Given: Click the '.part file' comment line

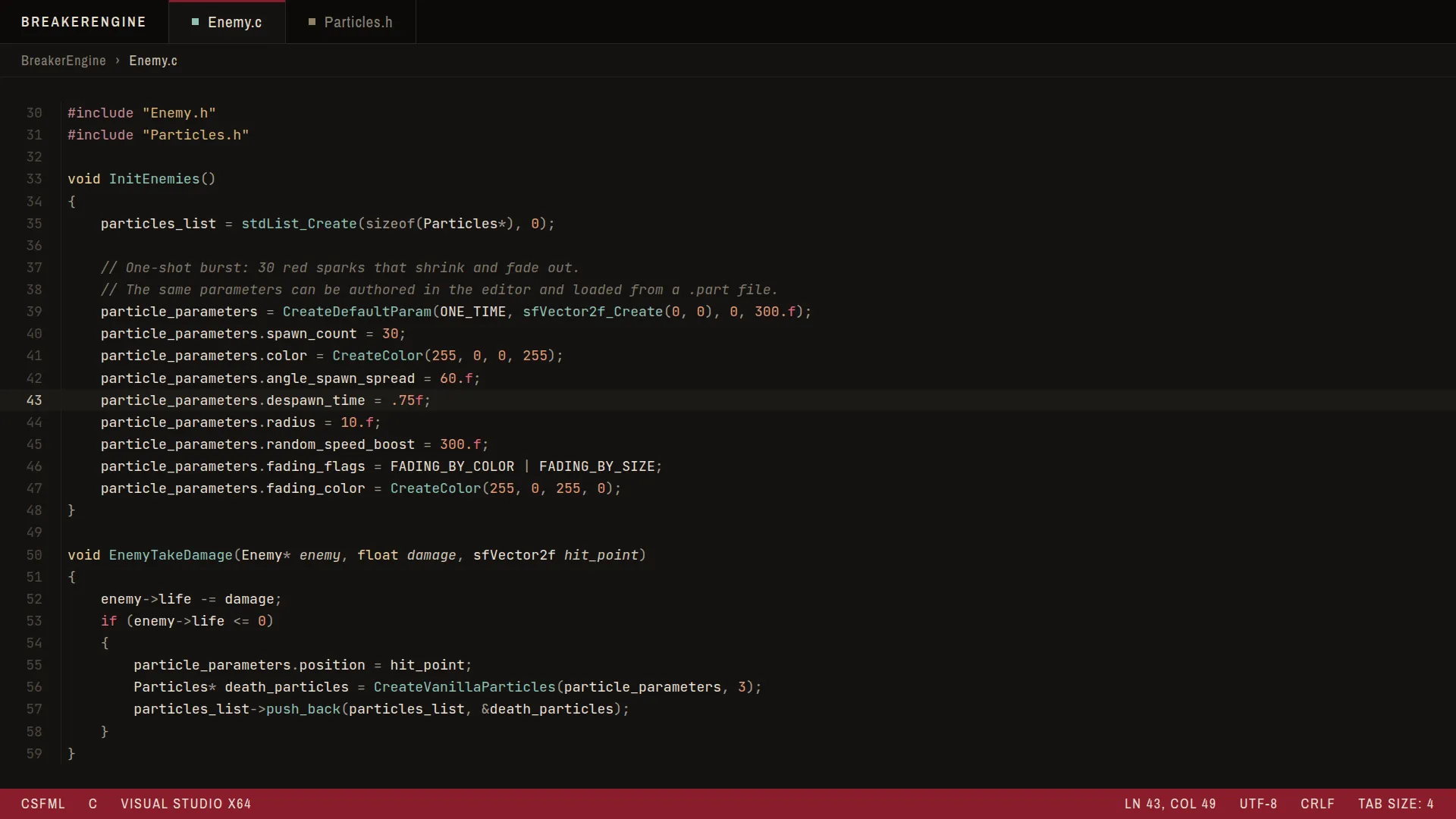Looking at the screenshot, I should click(439, 290).
